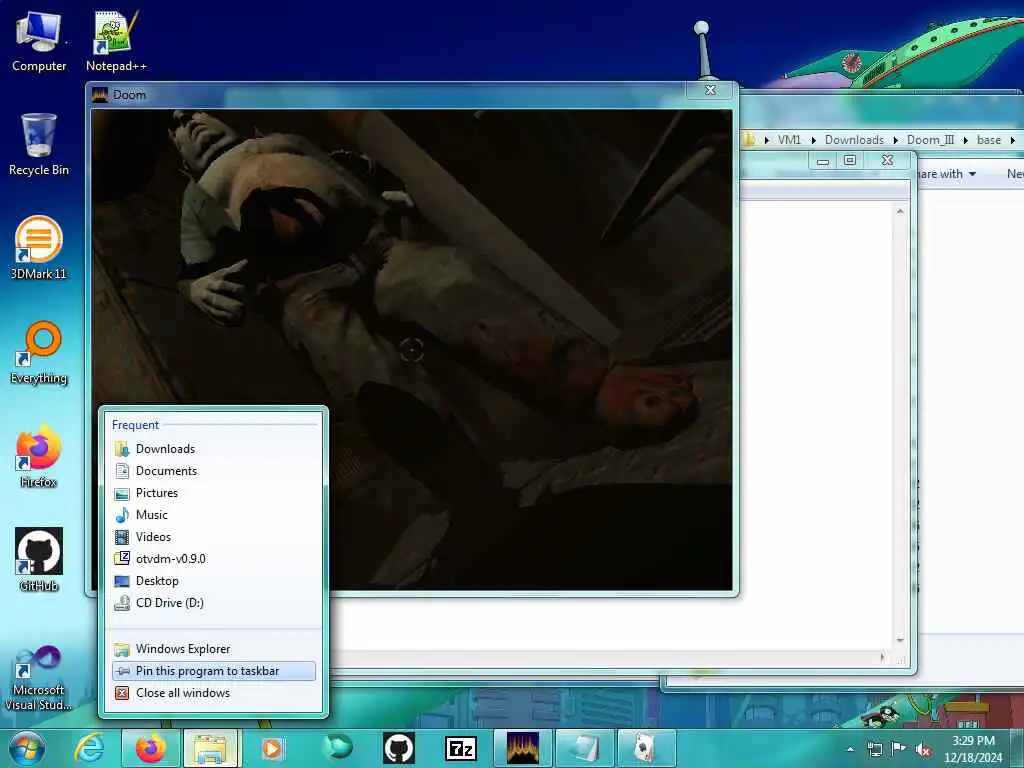Click the Videos filmstrip icon in jump list
Viewport: 1024px width, 768px height.
point(122,537)
